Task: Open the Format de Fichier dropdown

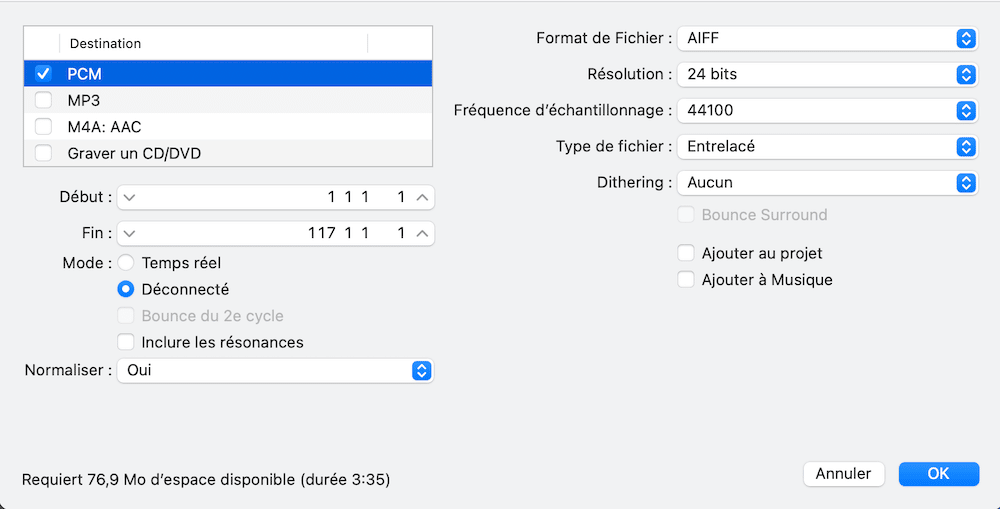Action: (x=827, y=39)
